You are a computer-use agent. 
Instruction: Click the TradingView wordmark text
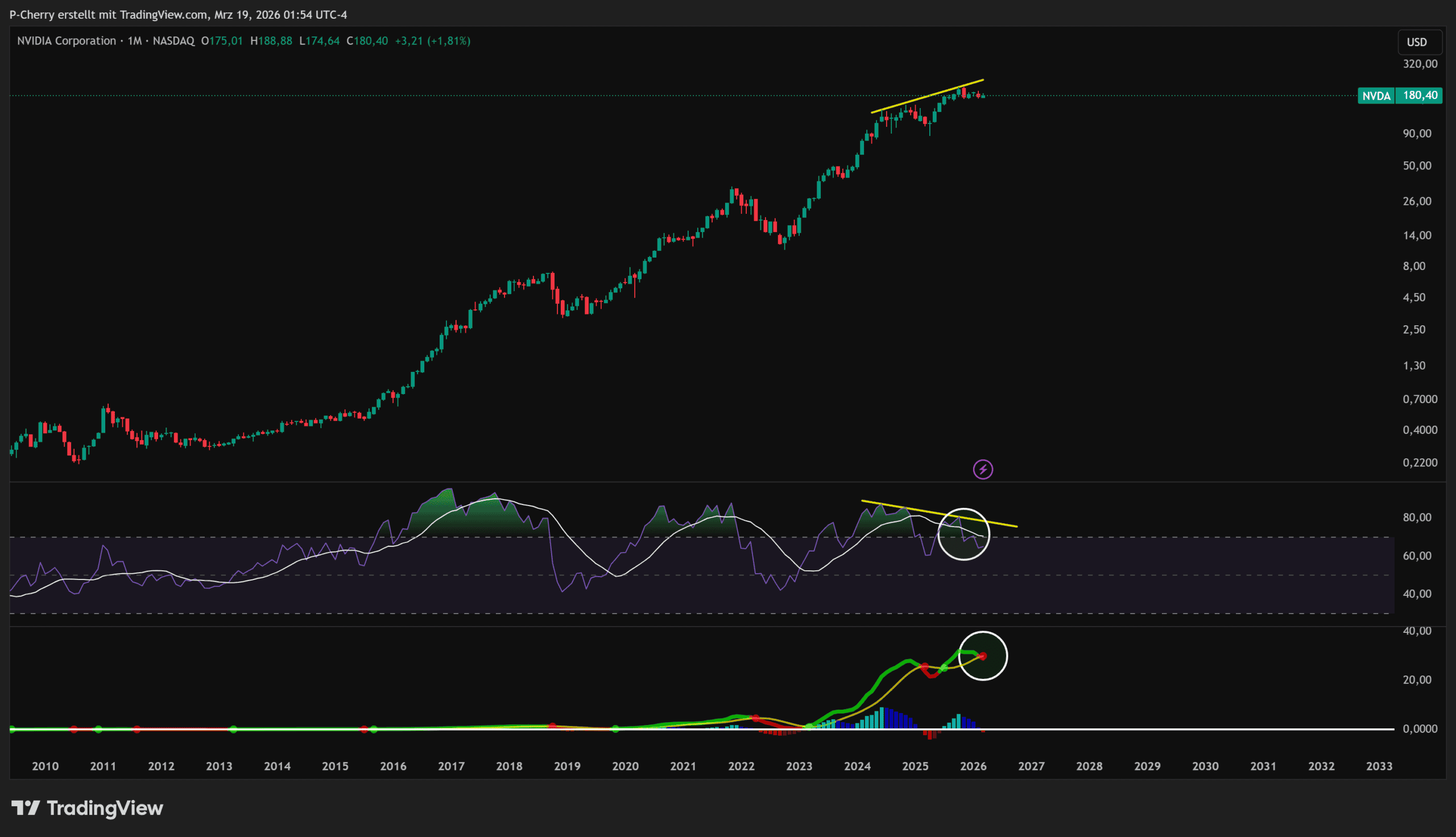point(105,808)
